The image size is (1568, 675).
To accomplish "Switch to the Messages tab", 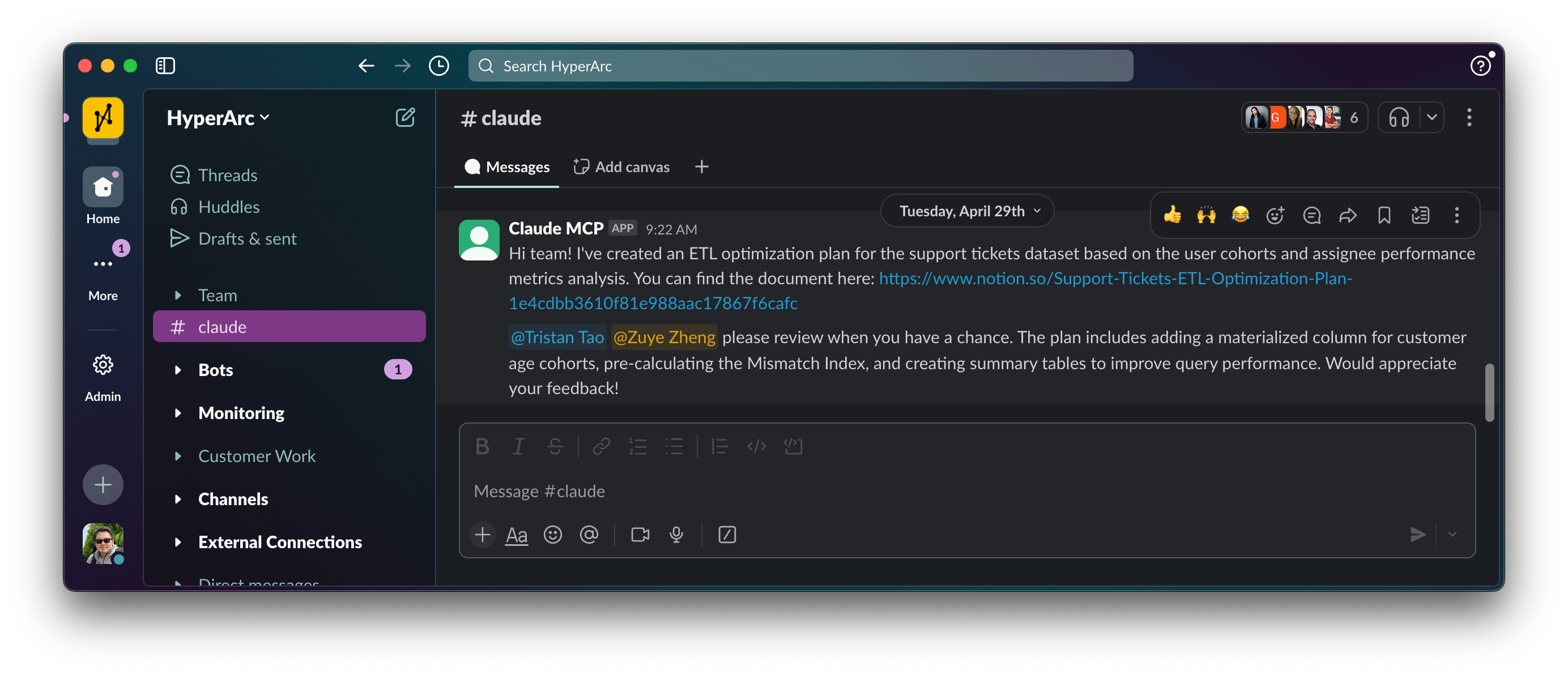I will (506, 167).
